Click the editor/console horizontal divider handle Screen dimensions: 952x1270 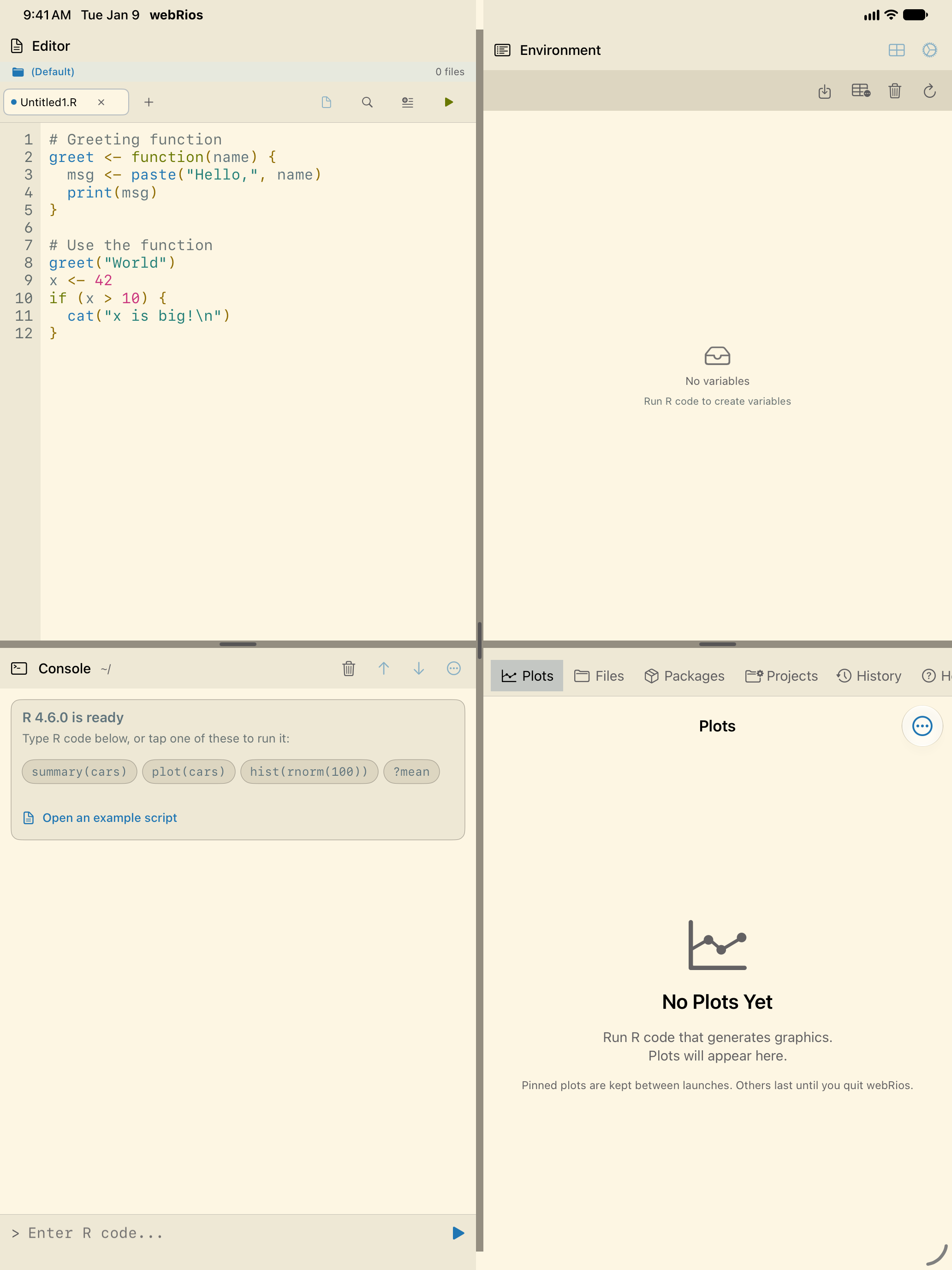click(x=238, y=644)
